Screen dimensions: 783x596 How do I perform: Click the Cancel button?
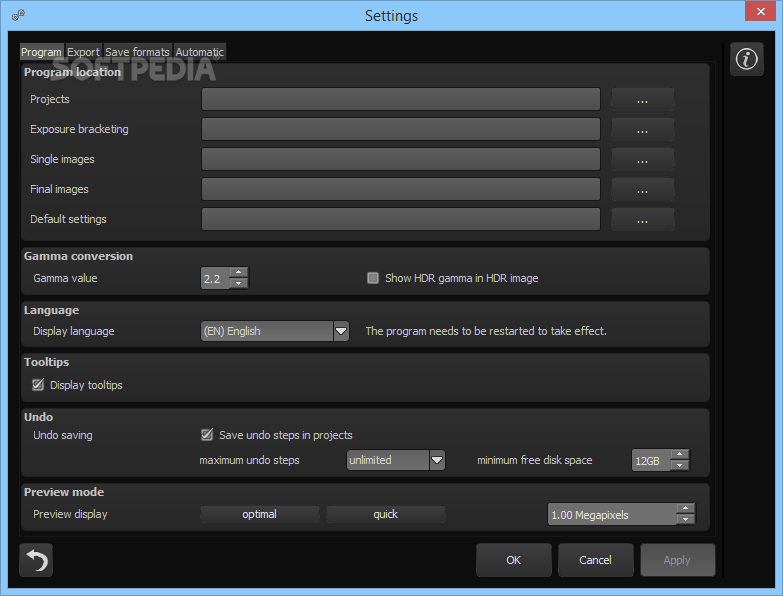click(x=595, y=560)
